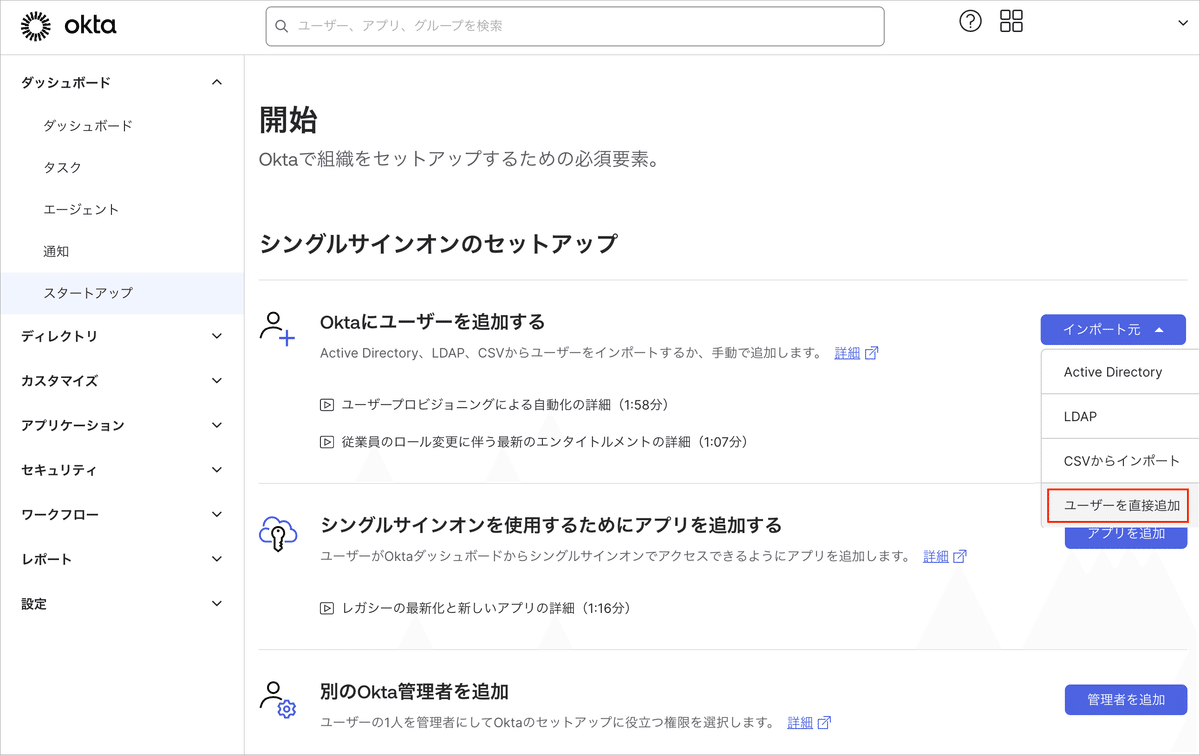Image resolution: width=1200 pixels, height=755 pixels.
Task: Expand the ワークフロー sidebar section
Action: click(122, 514)
